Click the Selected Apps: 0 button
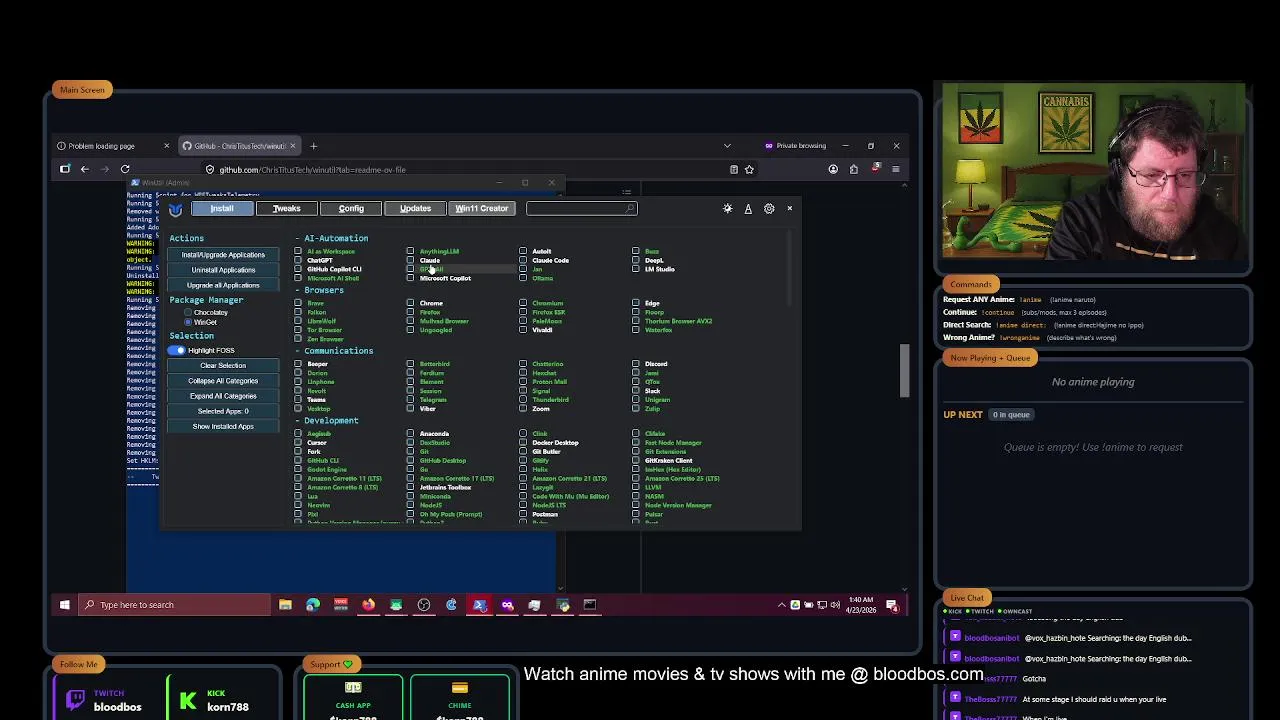 (223, 411)
